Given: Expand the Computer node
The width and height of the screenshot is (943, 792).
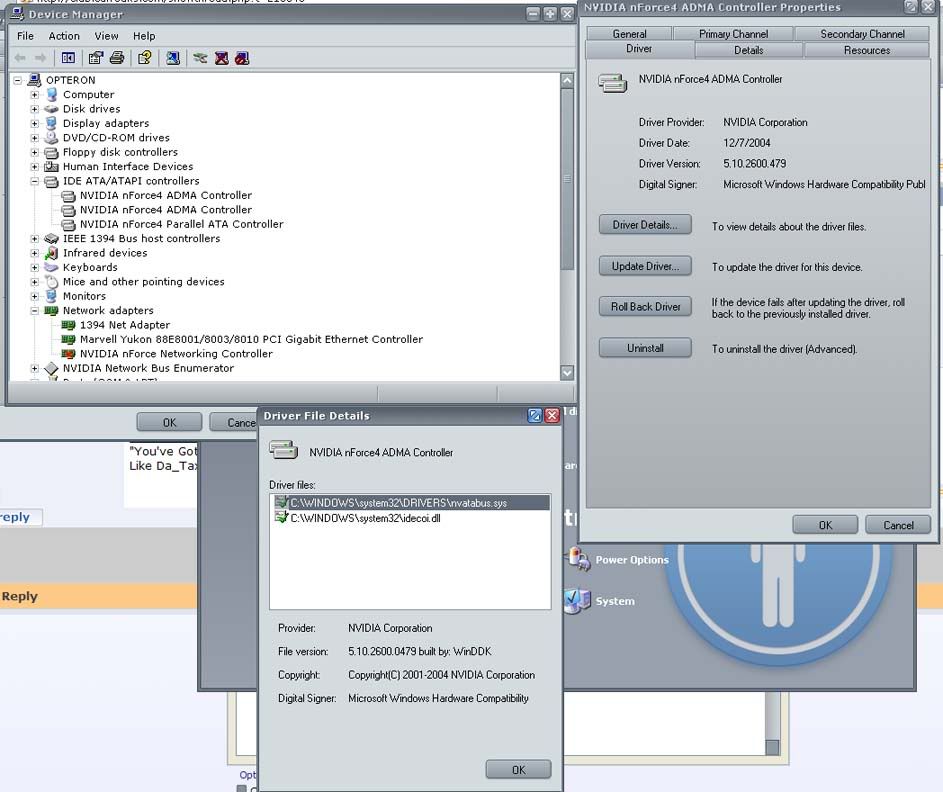Looking at the screenshot, I should [34, 94].
